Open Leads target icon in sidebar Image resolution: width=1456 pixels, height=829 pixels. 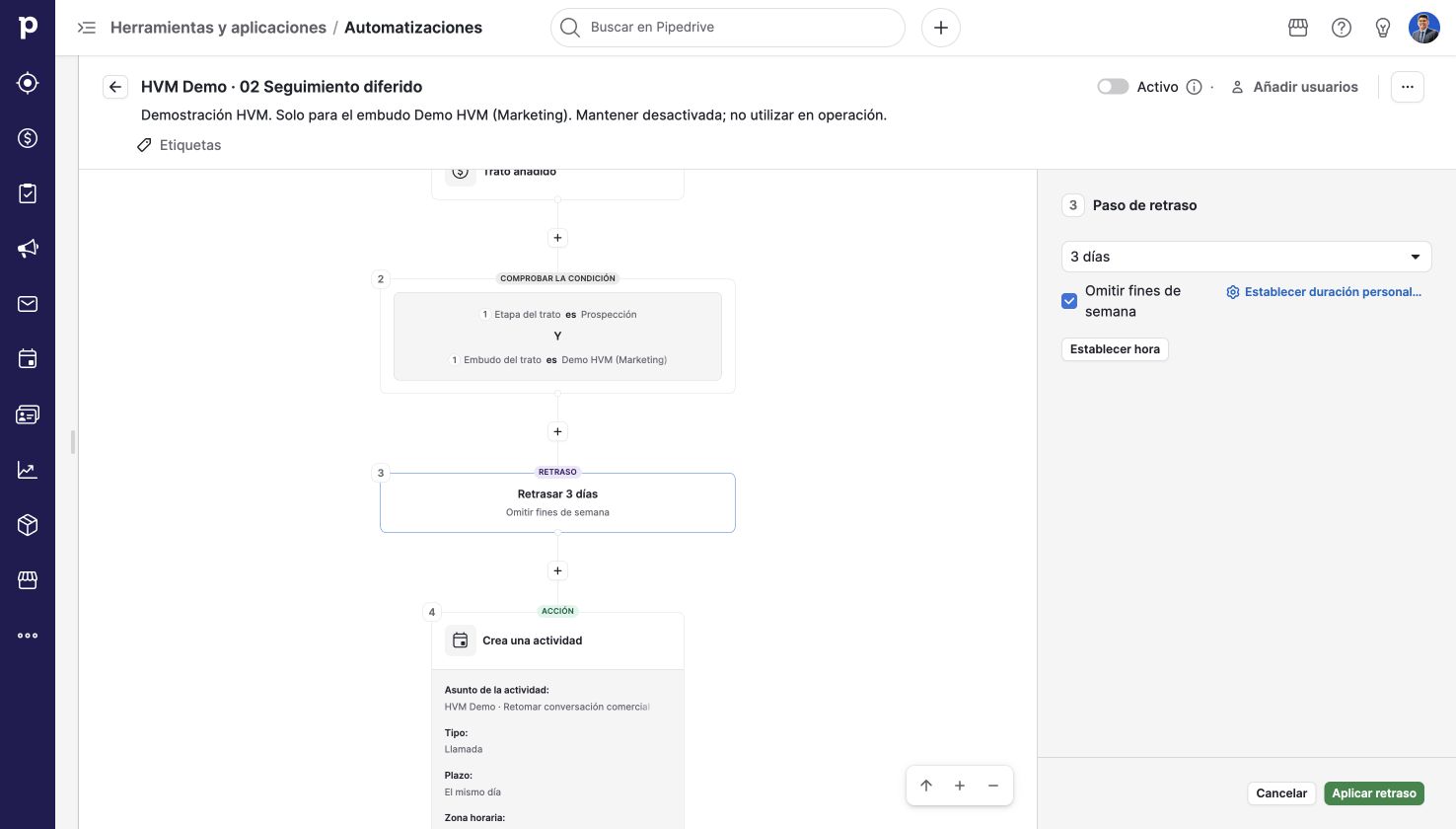pyautogui.click(x=28, y=83)
